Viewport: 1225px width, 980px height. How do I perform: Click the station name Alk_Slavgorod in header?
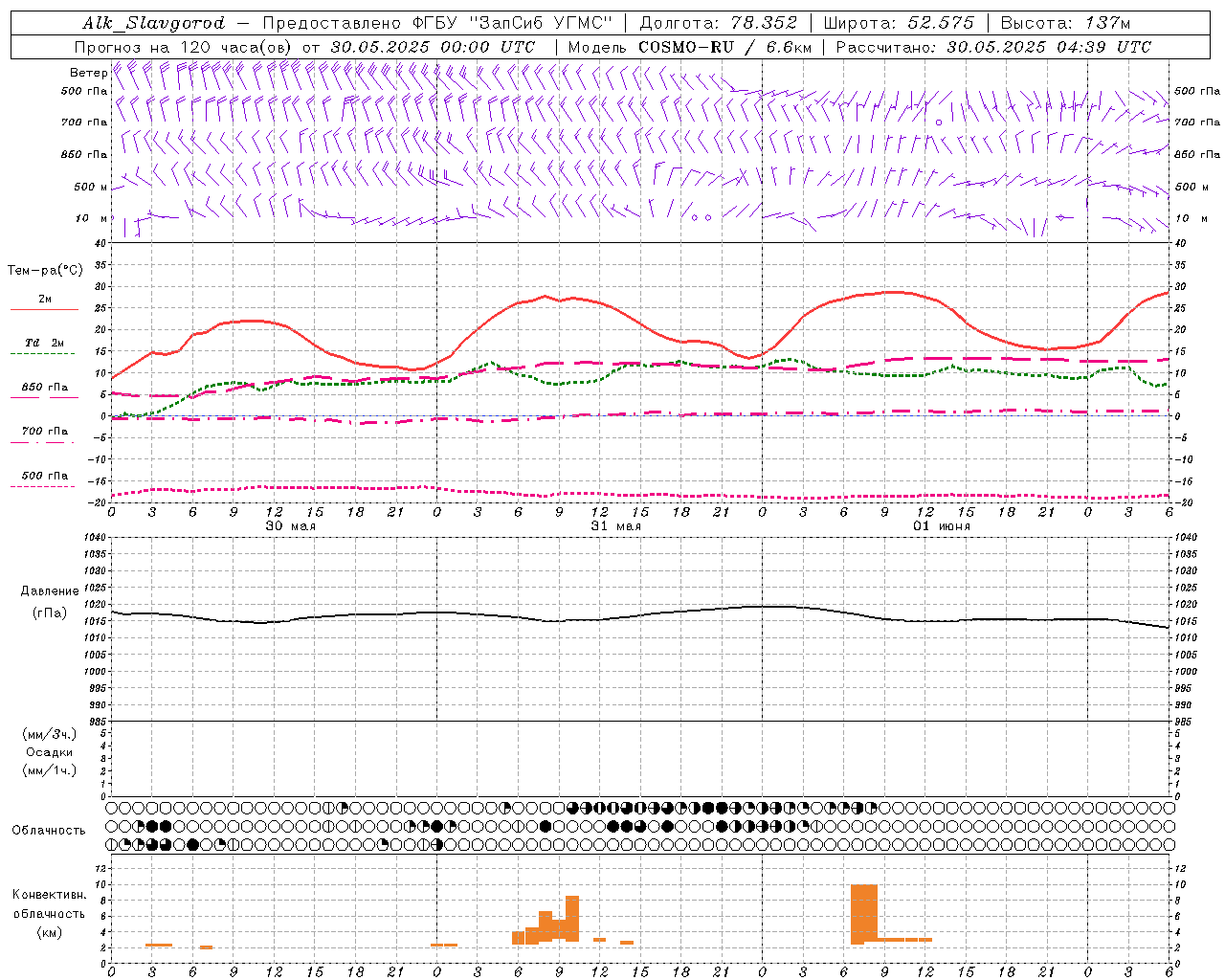153,23
